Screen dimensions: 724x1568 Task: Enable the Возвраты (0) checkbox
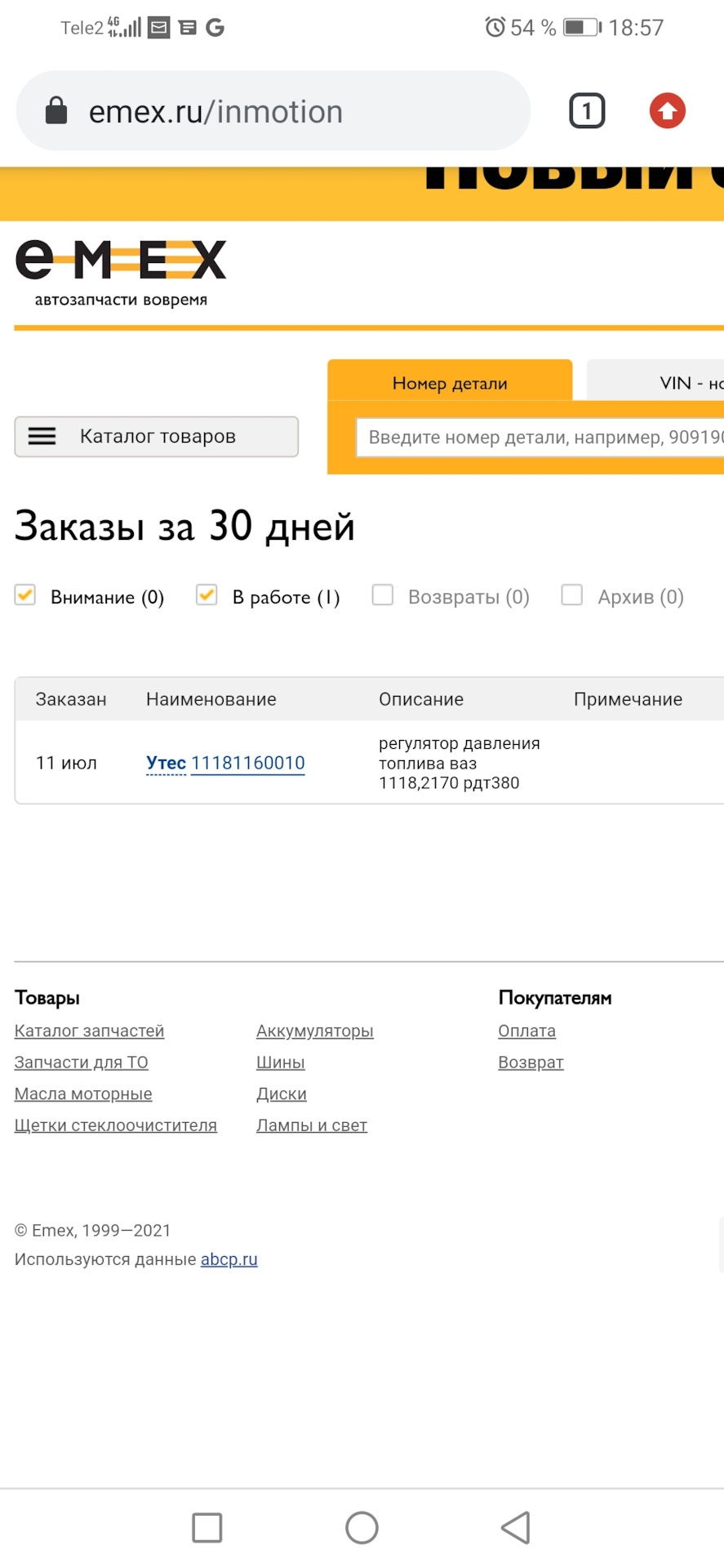tap(383, 595)
